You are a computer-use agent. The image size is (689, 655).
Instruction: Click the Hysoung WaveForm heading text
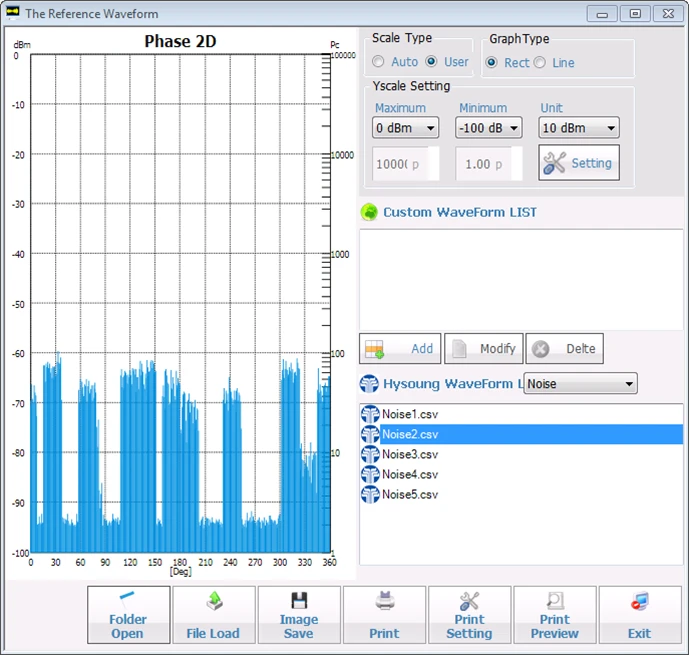(453, 384)
